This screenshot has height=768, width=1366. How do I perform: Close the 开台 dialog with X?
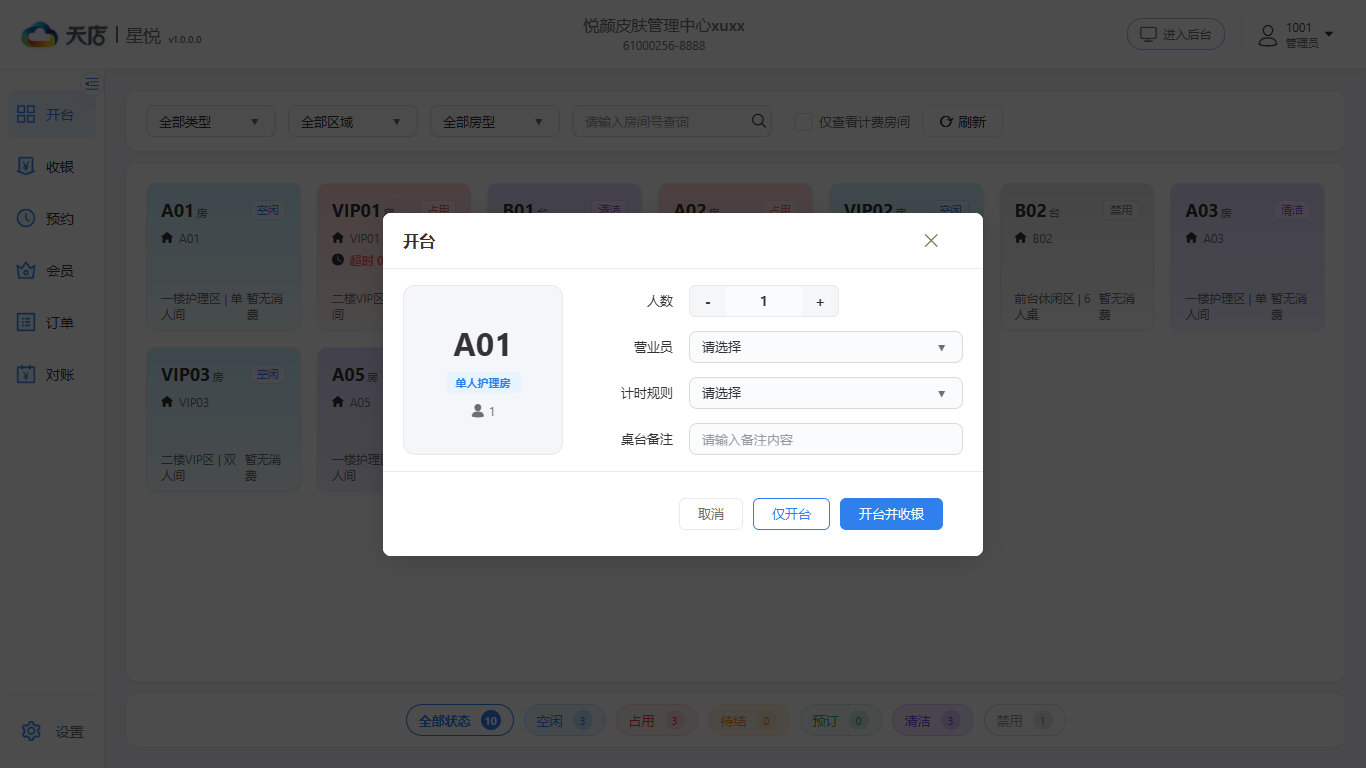(931, 241)
